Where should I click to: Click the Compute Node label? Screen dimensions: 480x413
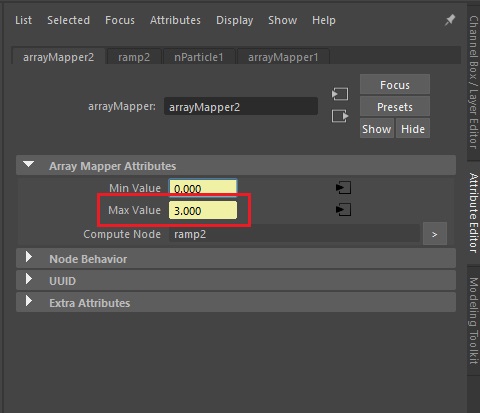coord(122,234)
